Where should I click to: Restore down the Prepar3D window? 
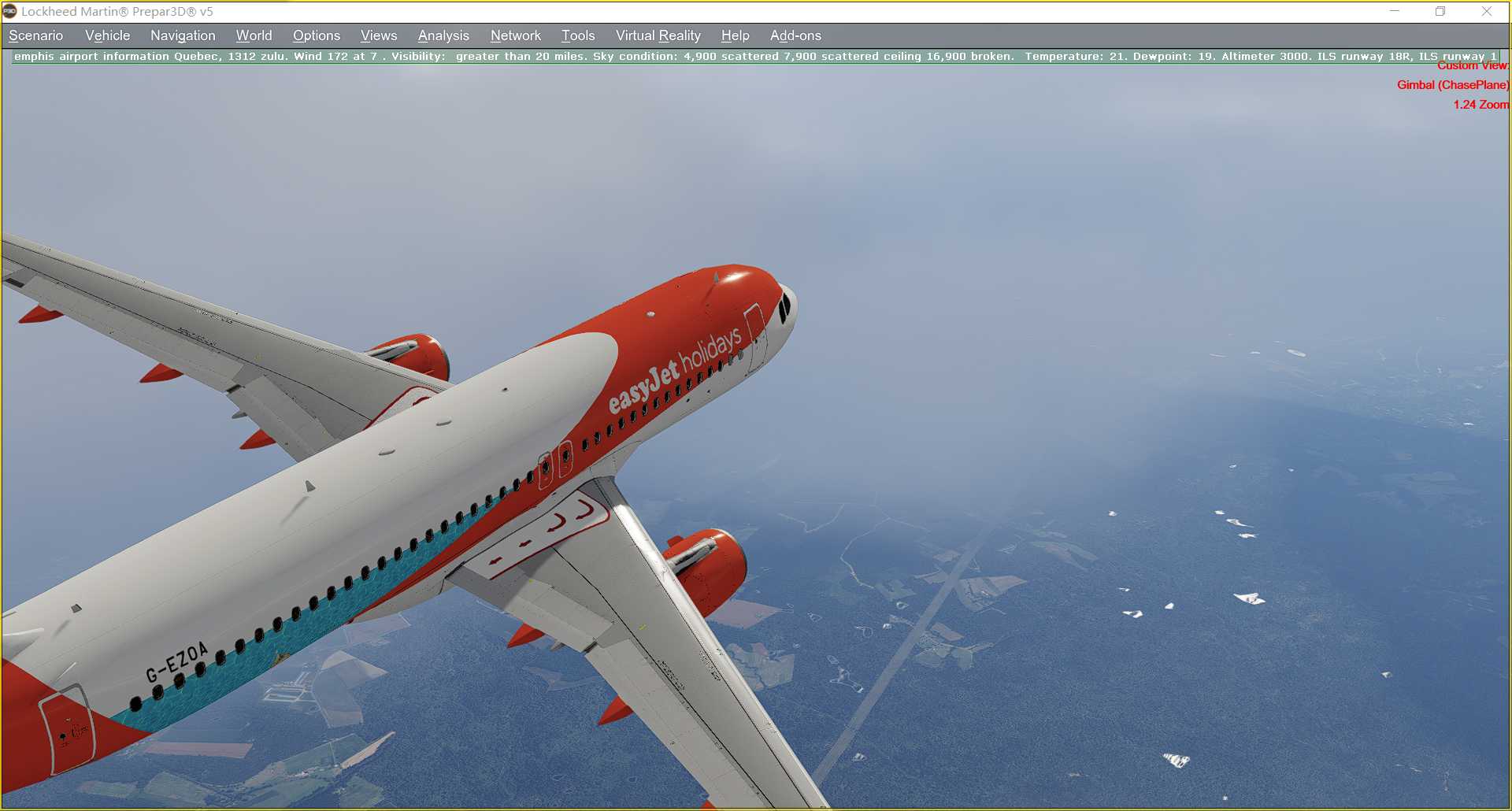(1440, 11)
